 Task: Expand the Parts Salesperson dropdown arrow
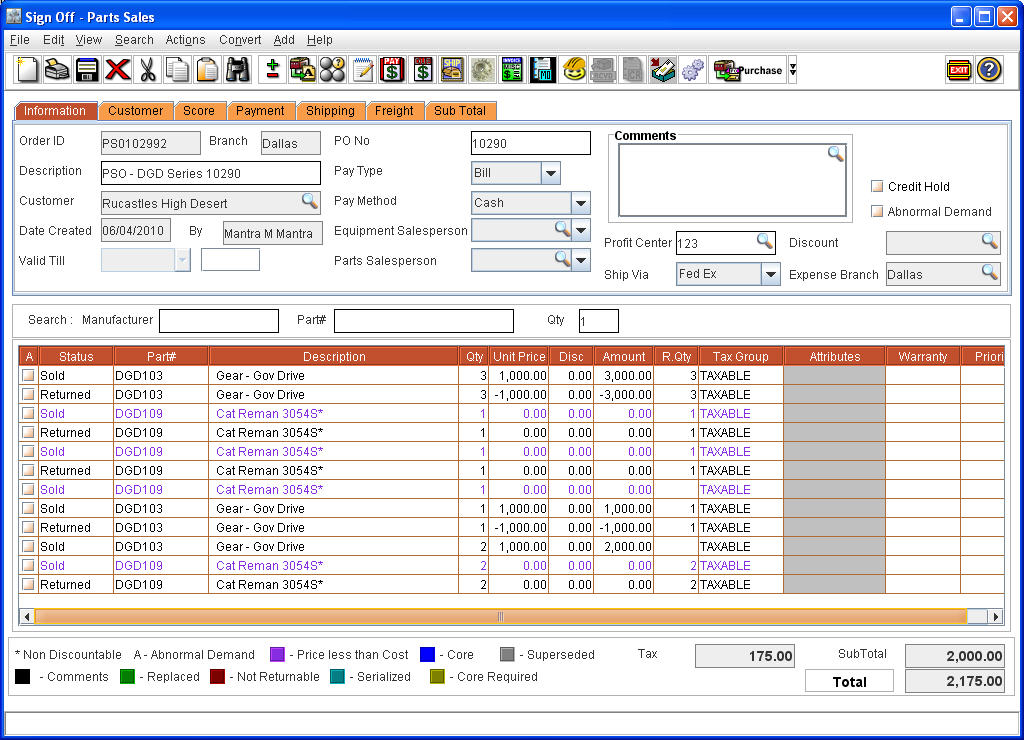click(581, 260)
